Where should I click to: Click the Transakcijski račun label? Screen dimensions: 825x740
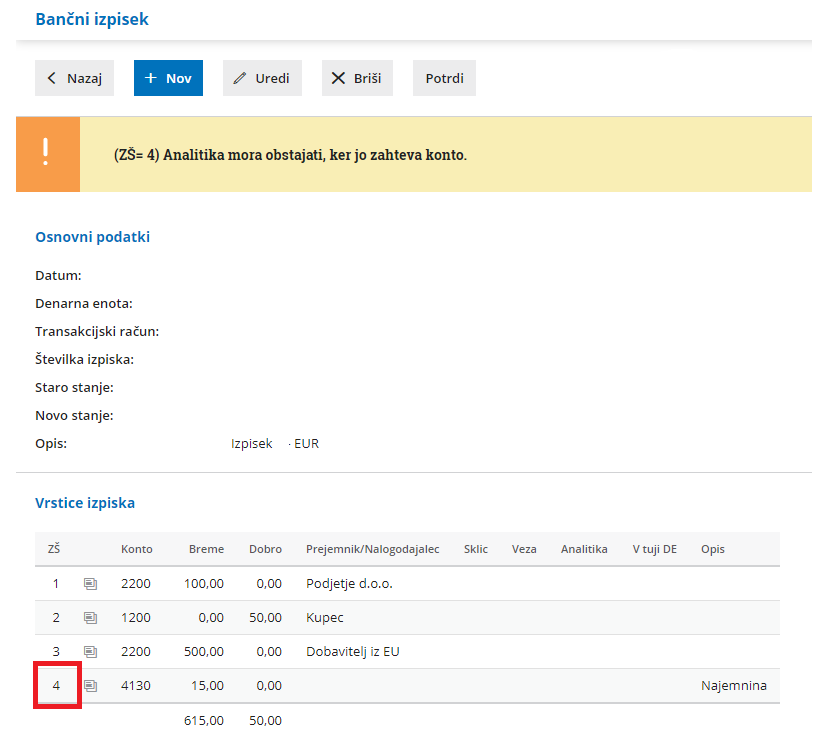tap(97, 332)
